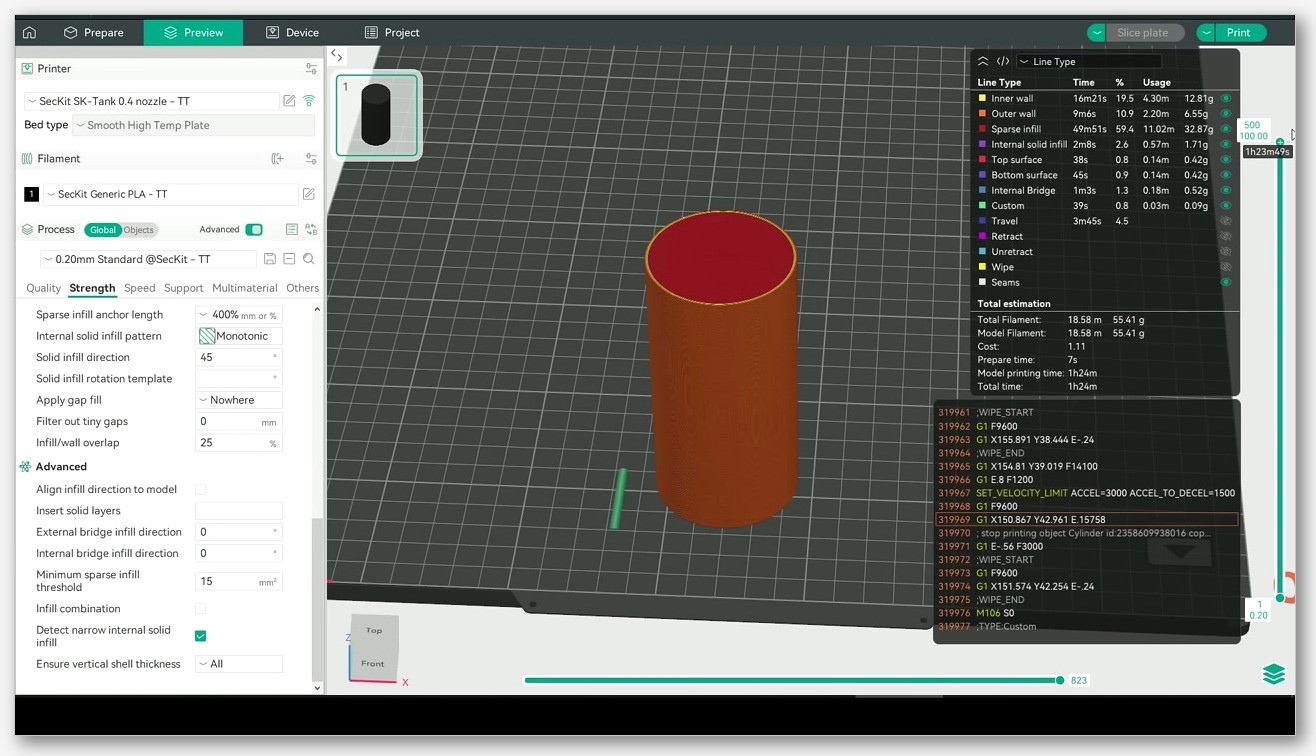Image resolution: width=1316 pixels, height=756 pixels.
Task: Open printer preset dropdown
Action: (x=152, y=101)
